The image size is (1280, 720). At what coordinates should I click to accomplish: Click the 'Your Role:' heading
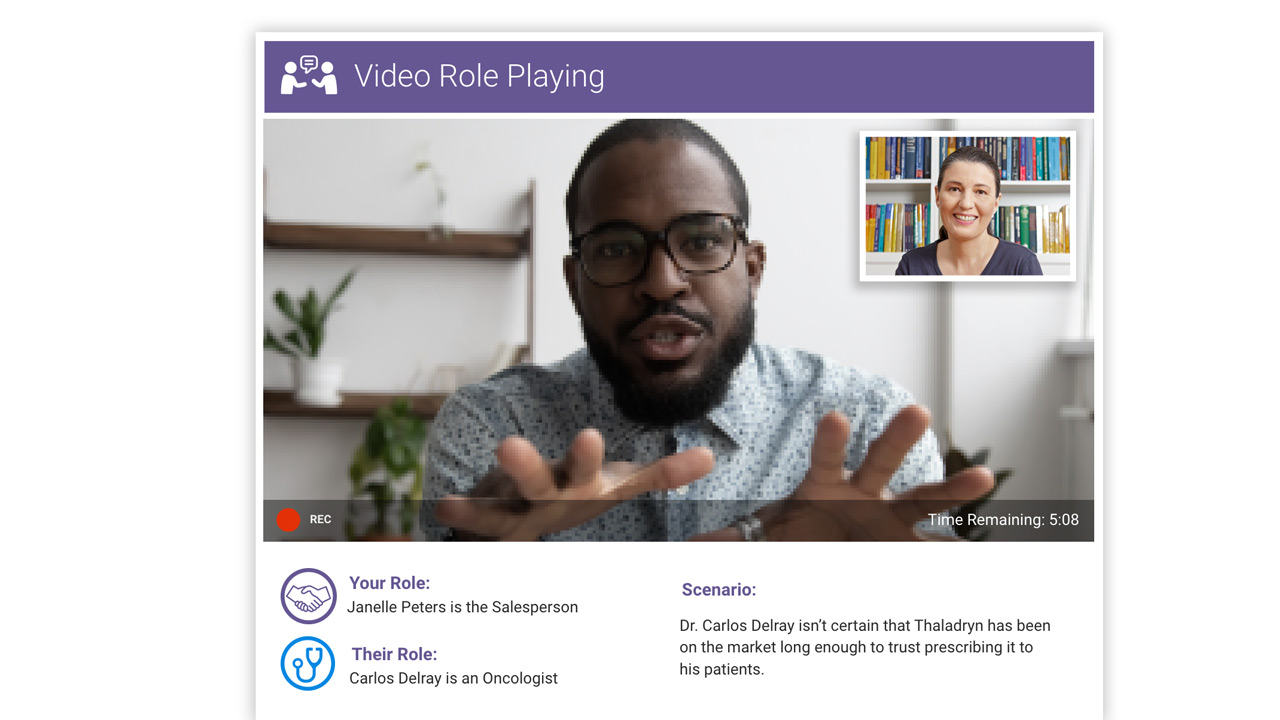tap(389, 583)
